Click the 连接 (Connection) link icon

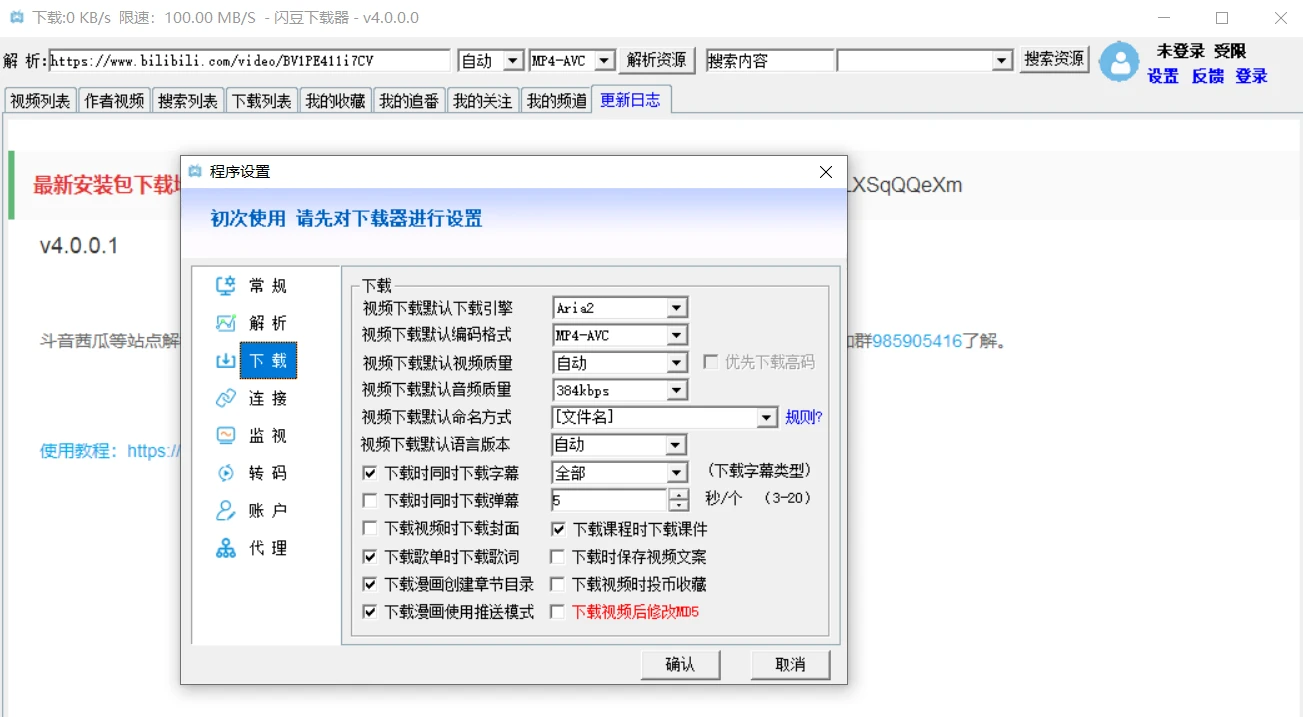[226, 398]
